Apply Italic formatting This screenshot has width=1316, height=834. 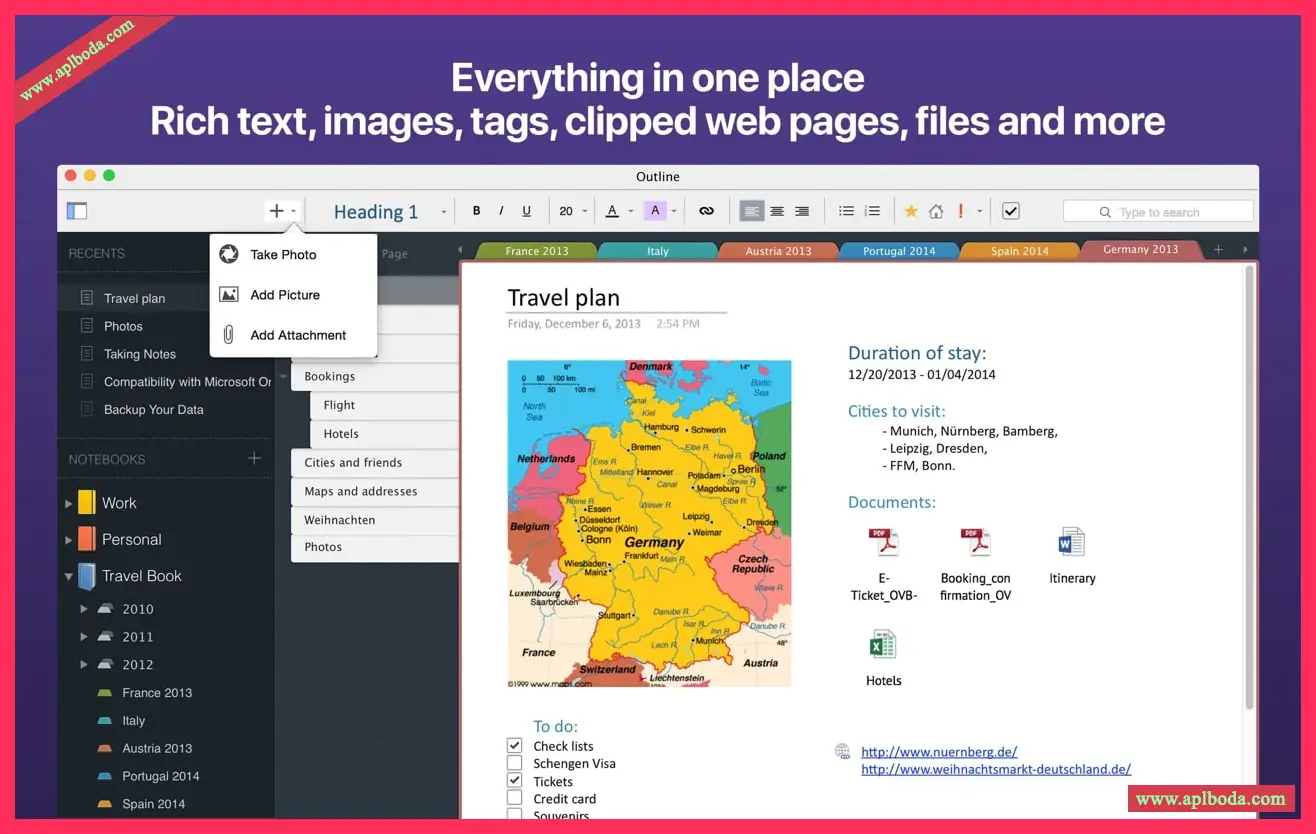click(501, 211)
